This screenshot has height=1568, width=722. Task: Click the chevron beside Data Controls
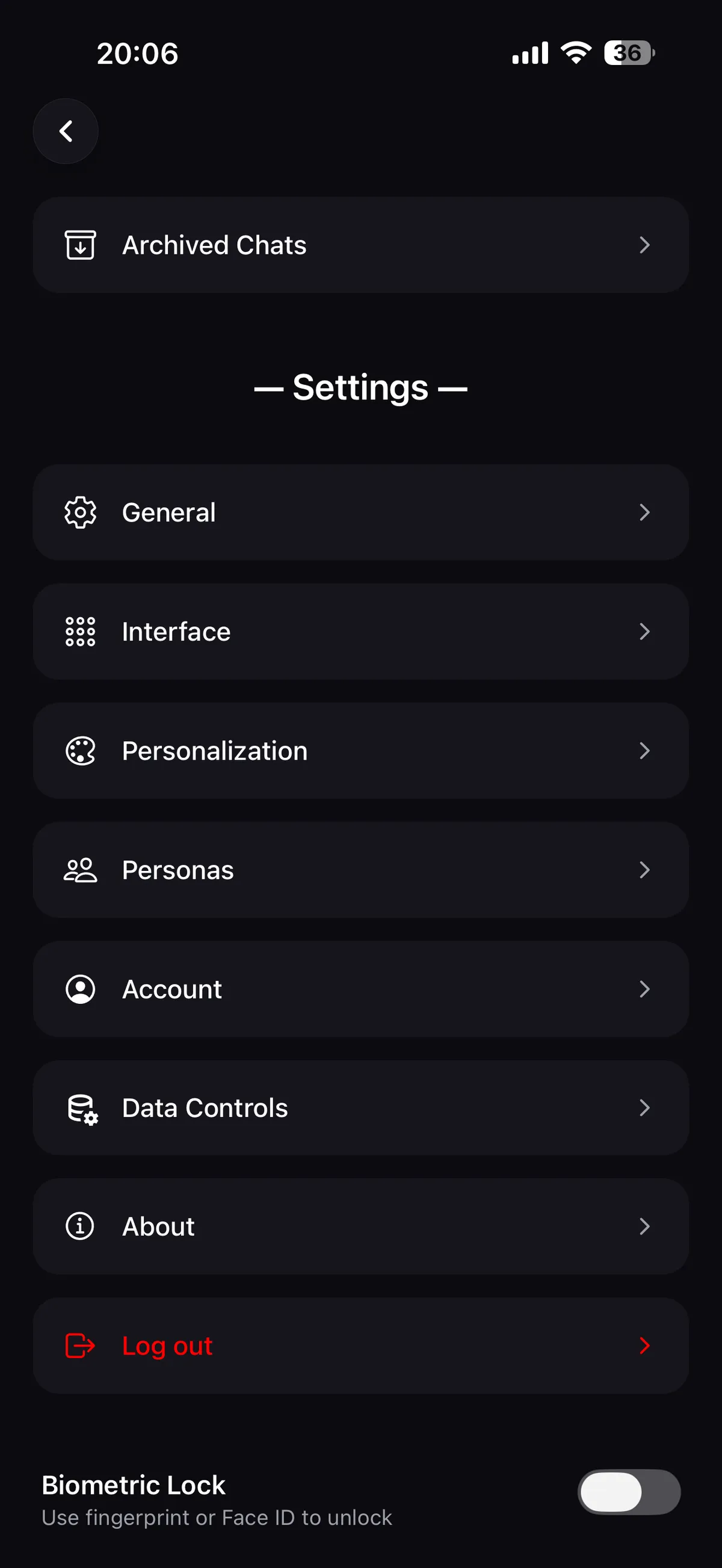[x=645, y=1108]
